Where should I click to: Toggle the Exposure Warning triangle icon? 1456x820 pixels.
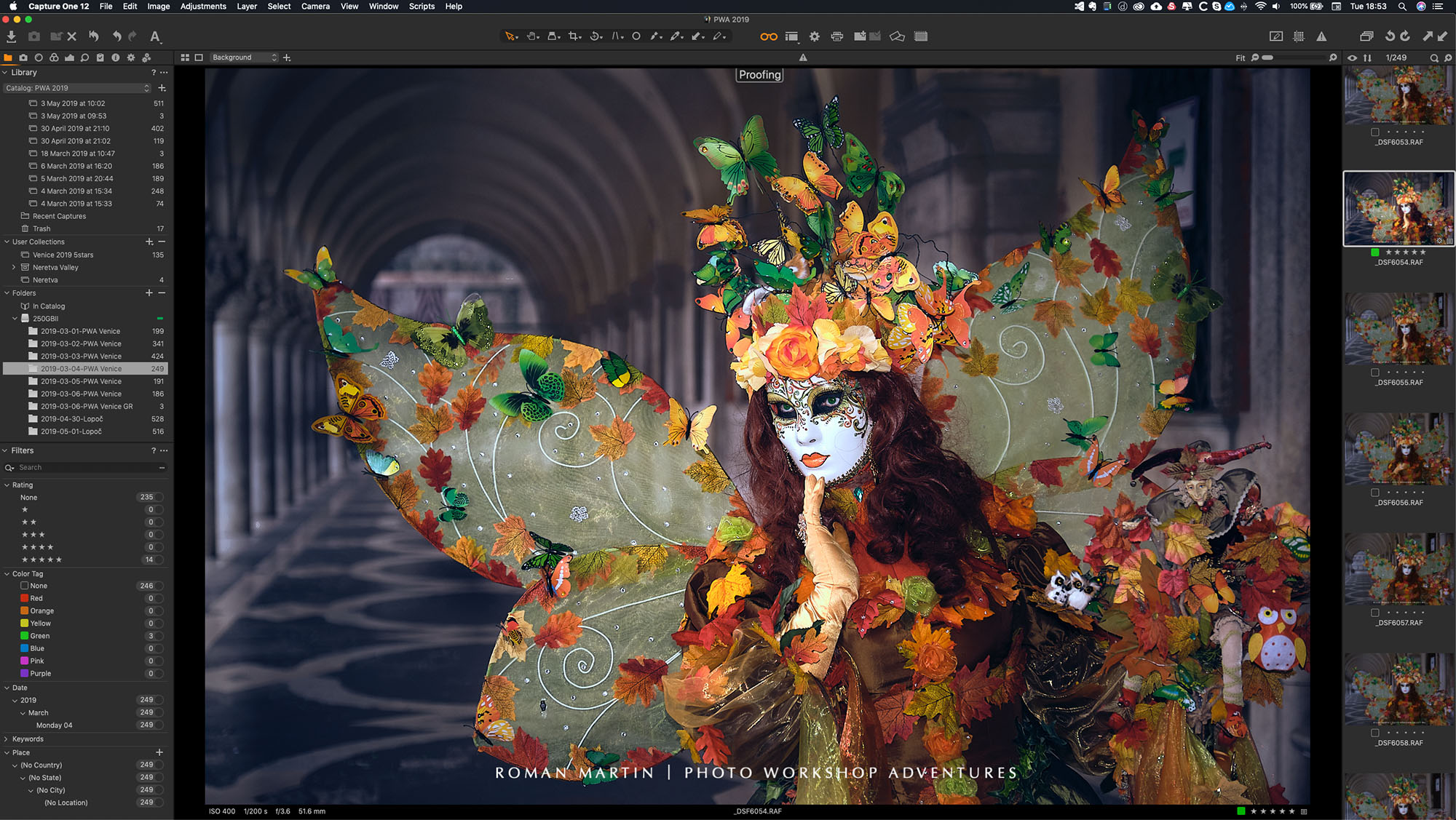(1321, 36)
